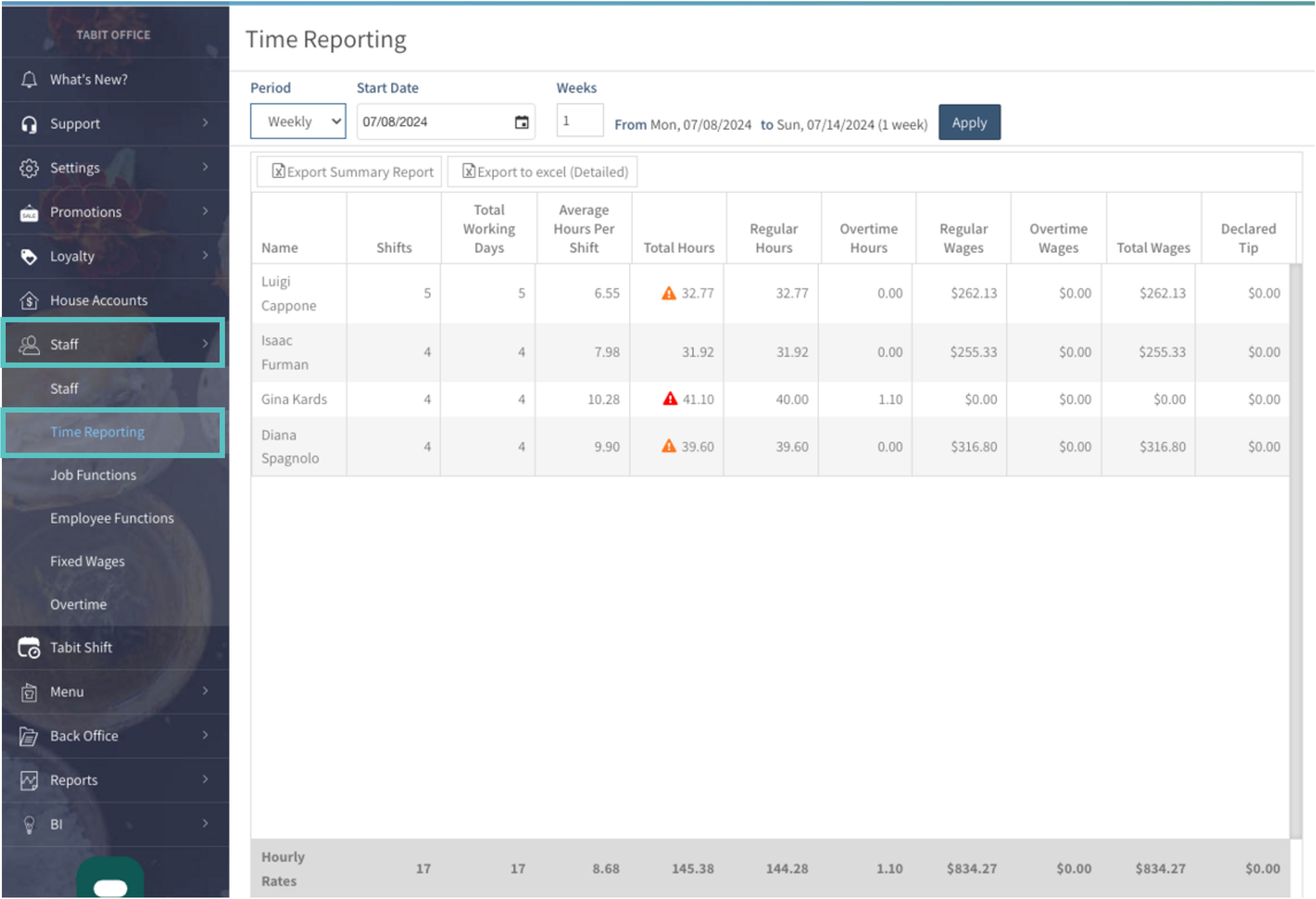Open the Job Functions submenu item

(x=93, y=475)
